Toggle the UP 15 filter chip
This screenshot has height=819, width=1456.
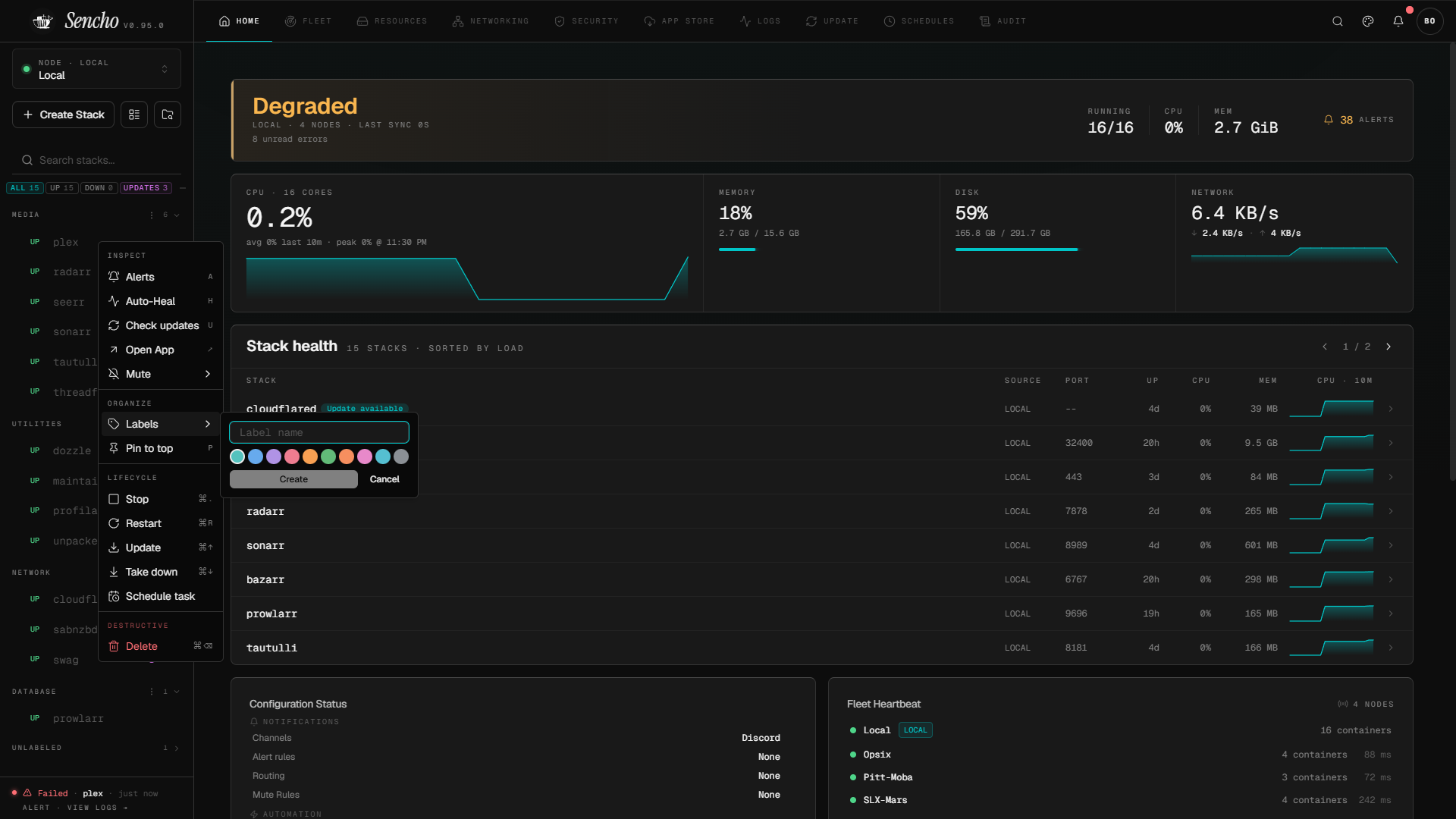pyautogui.click(x=62, y=188)
